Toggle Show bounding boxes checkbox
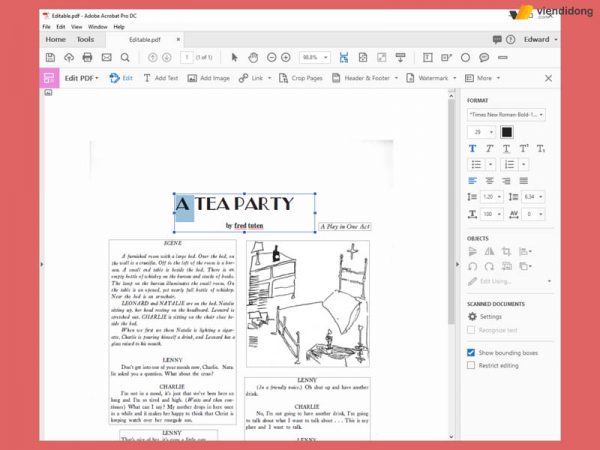 click(471, 352)
